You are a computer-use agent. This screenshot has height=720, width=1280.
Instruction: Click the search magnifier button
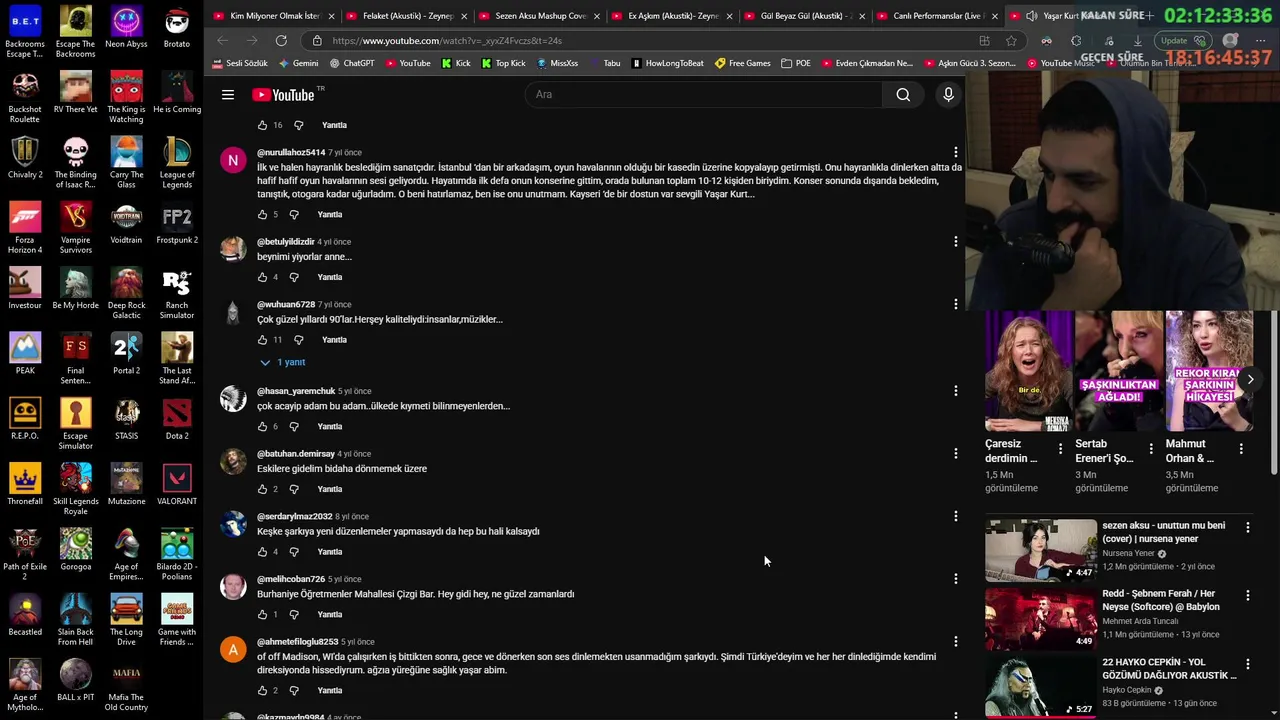(903, 95)
